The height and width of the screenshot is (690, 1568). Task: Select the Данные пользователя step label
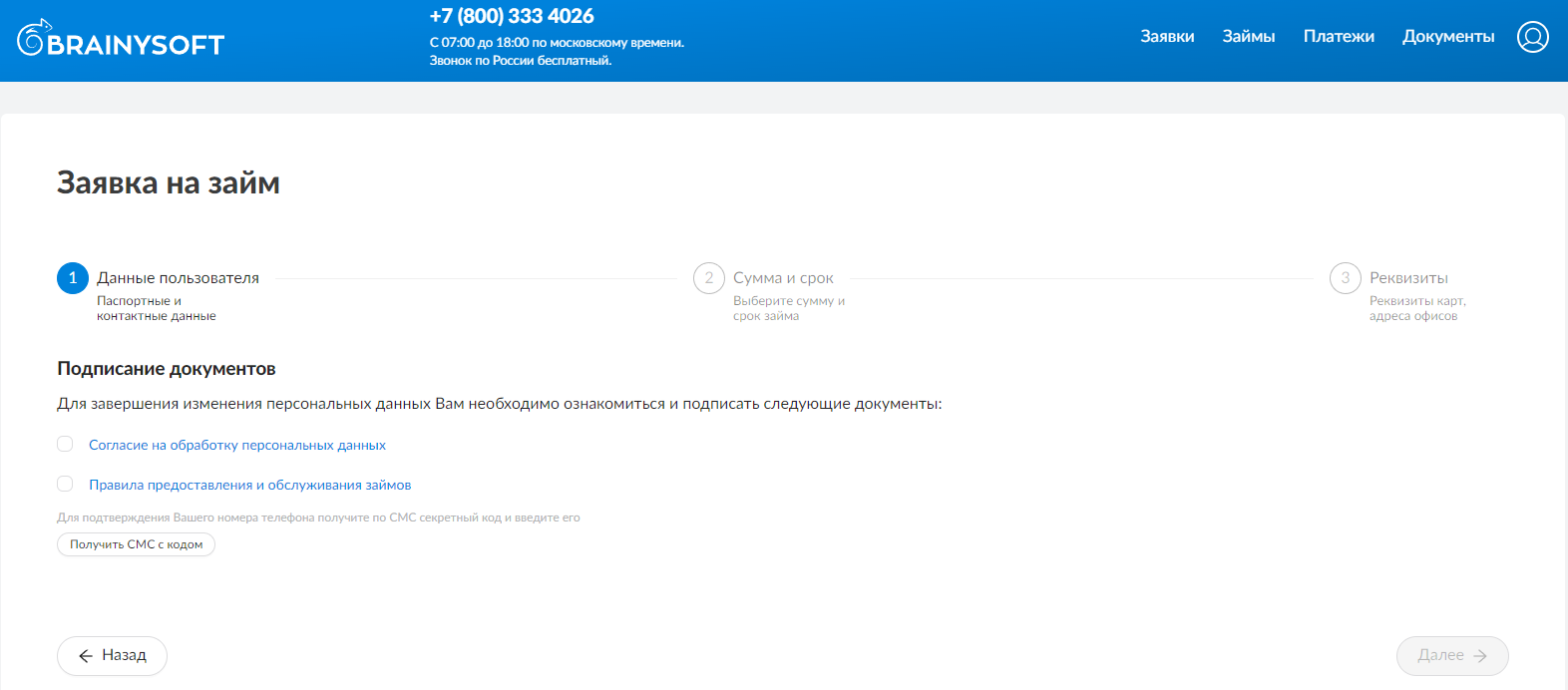[178, 278]
